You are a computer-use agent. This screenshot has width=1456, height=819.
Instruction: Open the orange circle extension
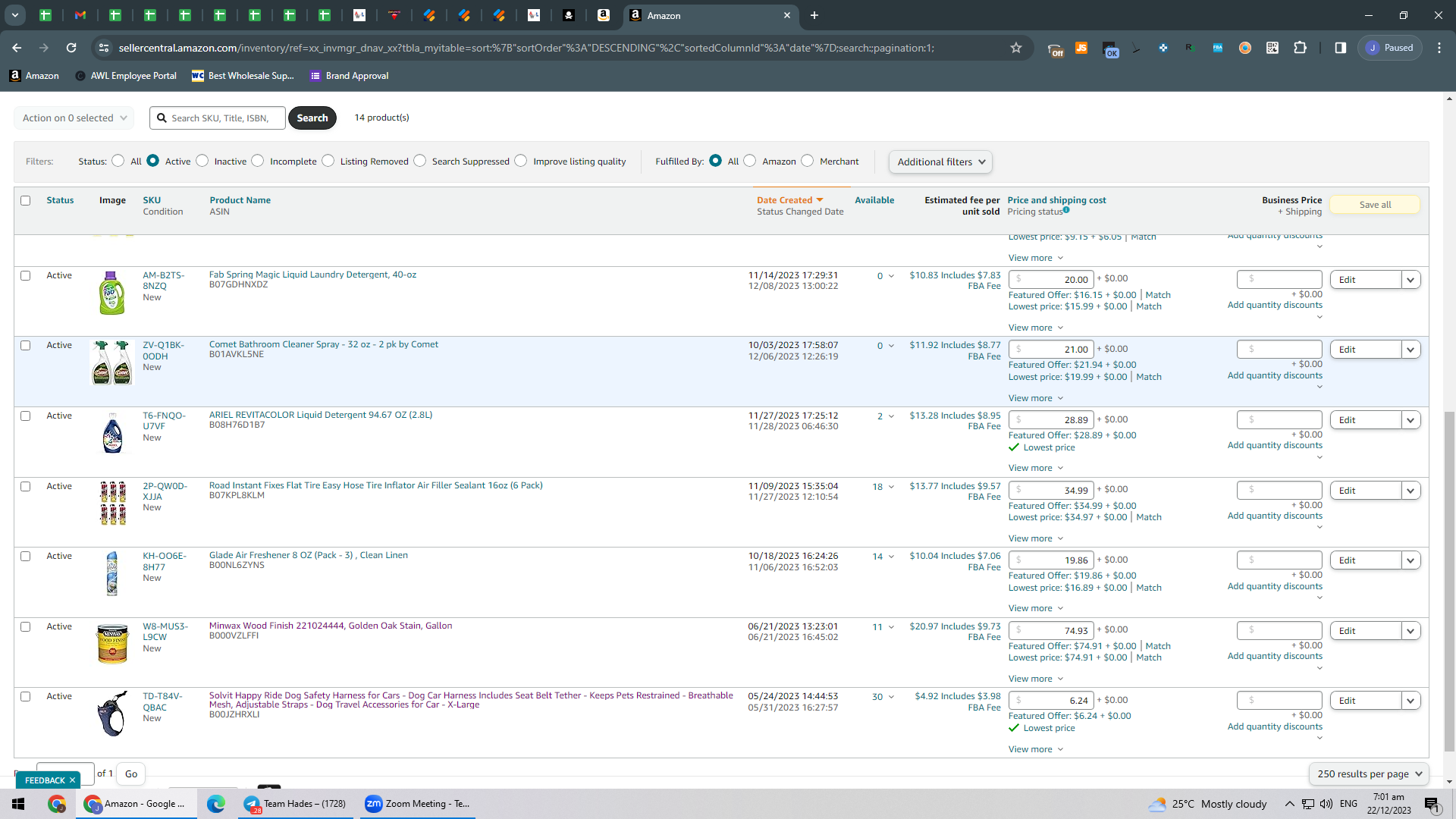[x=1245, y=48]
